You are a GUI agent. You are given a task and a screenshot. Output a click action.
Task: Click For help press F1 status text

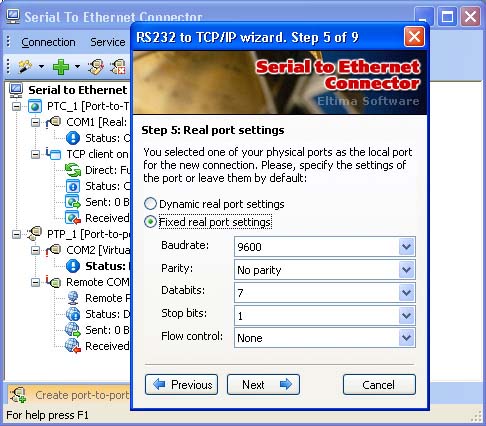point(47,415)
